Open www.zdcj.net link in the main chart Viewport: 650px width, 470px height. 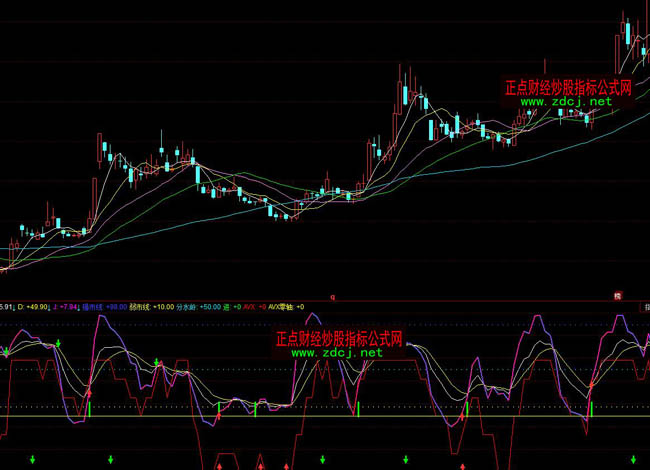pos(565,102)
